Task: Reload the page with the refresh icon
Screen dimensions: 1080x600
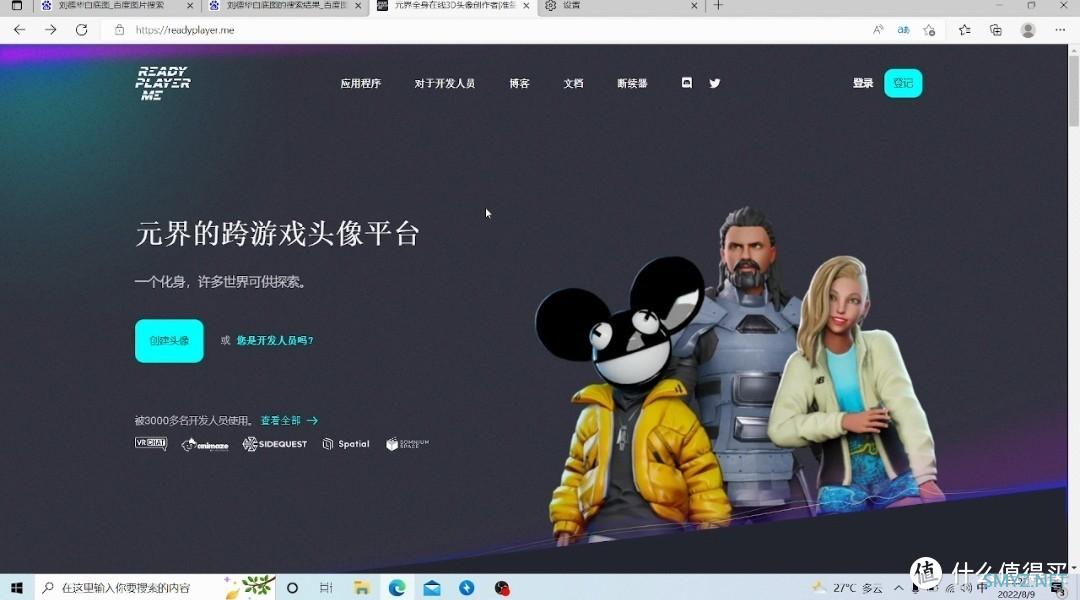Action: pos(81,30)
